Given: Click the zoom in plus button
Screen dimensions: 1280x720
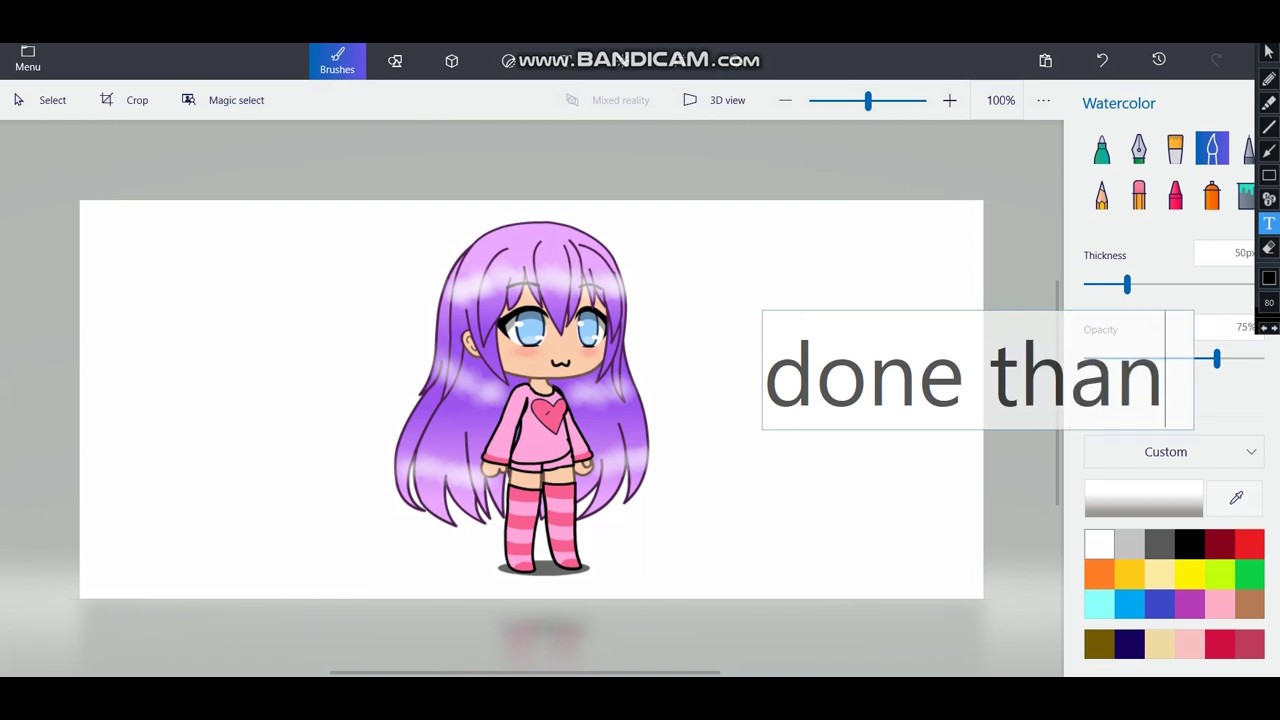Looking at the screenshot, I should click(949, 100).
